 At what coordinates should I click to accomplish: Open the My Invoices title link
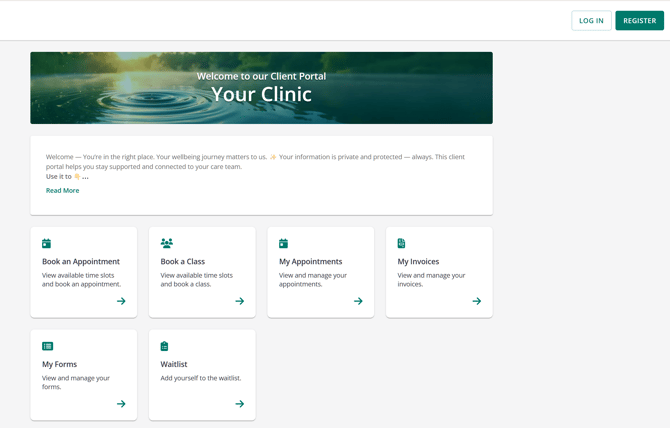click(418, 261)
